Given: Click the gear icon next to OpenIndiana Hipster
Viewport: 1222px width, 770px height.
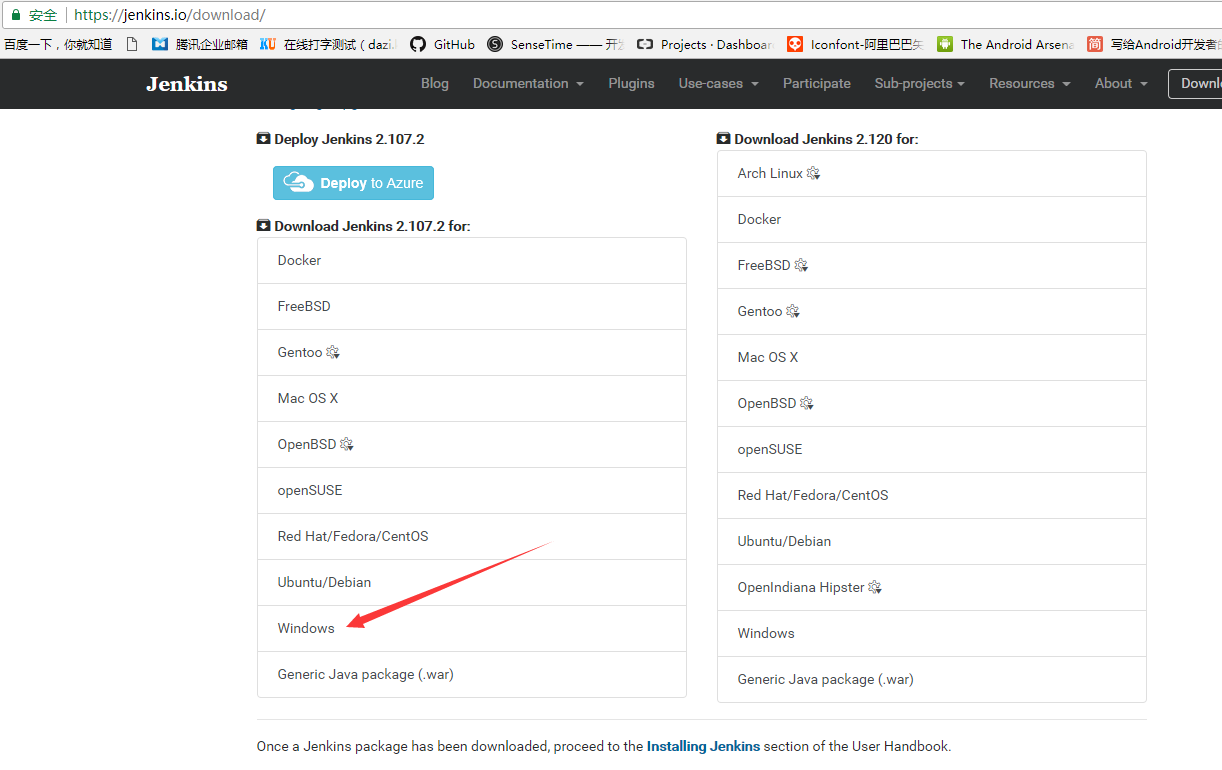Looking at the screenshot, I should tap(875, 587).
